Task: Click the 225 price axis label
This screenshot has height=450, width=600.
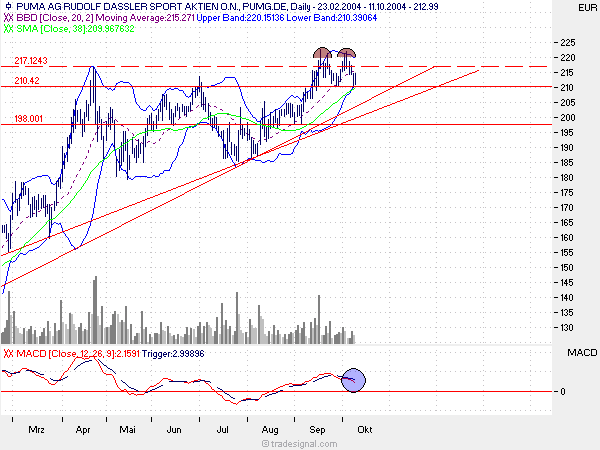Action: click(567, 42)
